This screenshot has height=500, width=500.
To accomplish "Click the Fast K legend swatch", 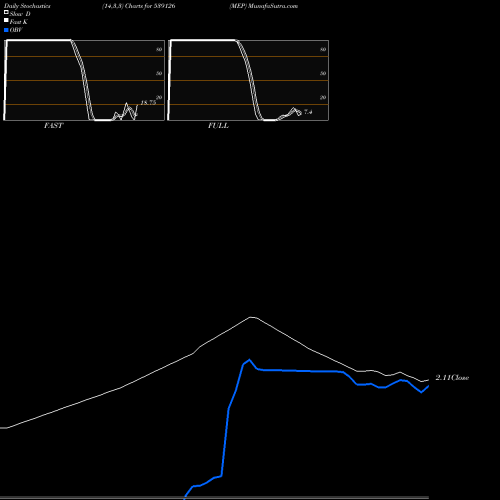I will click(6, 20).
